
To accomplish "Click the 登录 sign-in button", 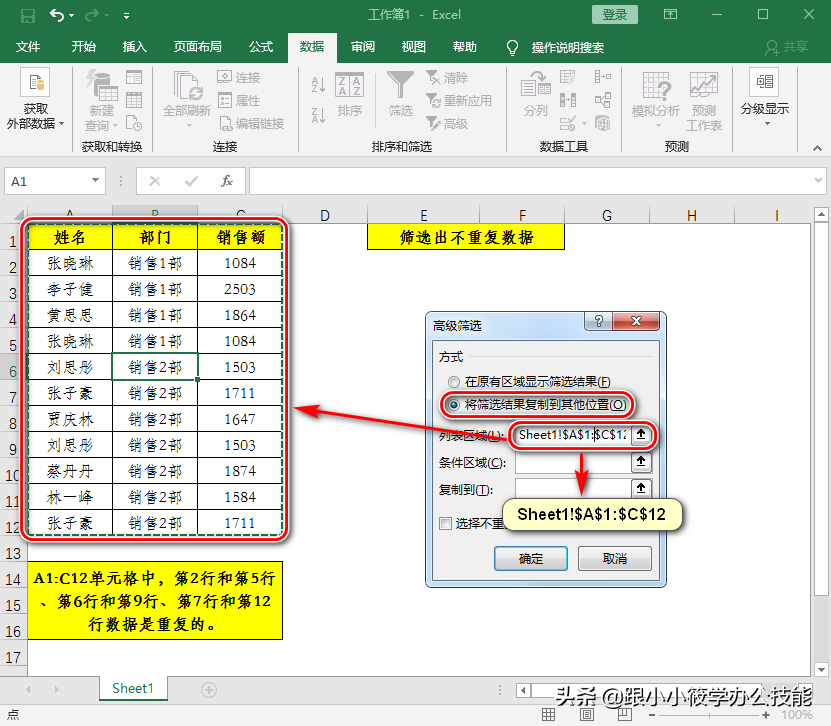I will point(615,14).
